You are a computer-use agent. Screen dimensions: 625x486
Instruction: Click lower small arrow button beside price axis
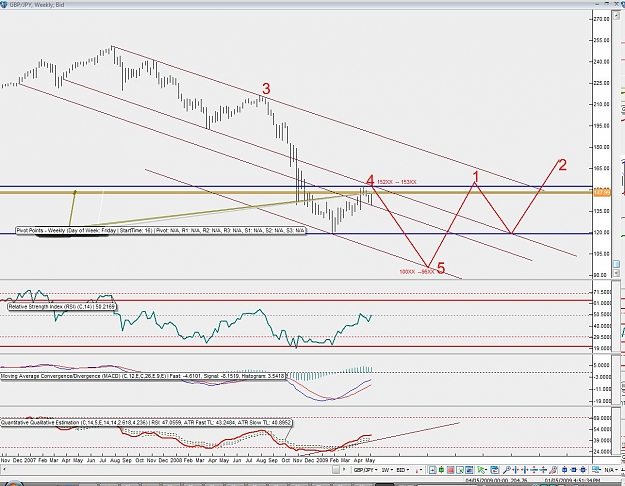coord(616,273)
